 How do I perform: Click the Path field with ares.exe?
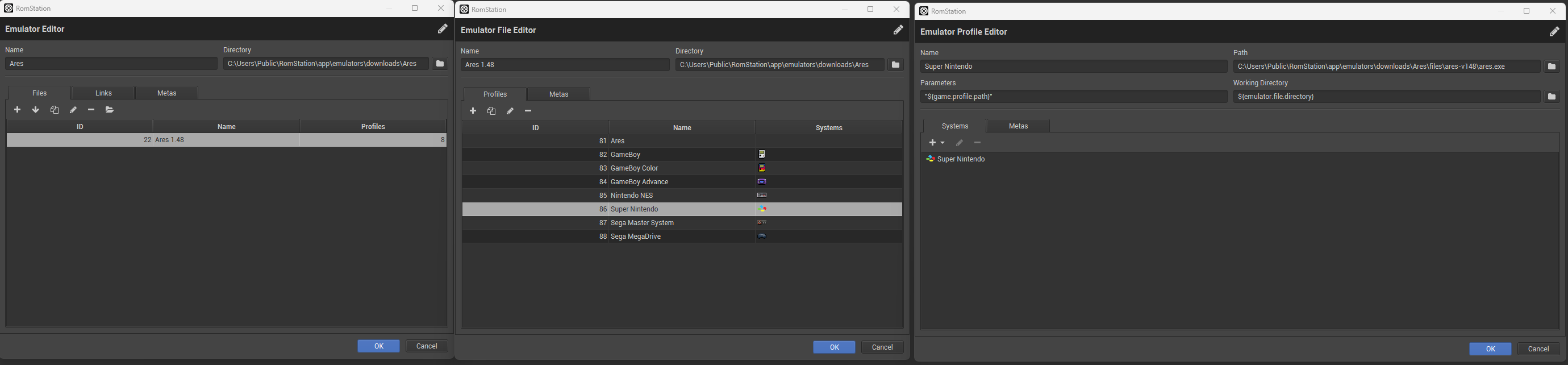(x=1387, y=67)
